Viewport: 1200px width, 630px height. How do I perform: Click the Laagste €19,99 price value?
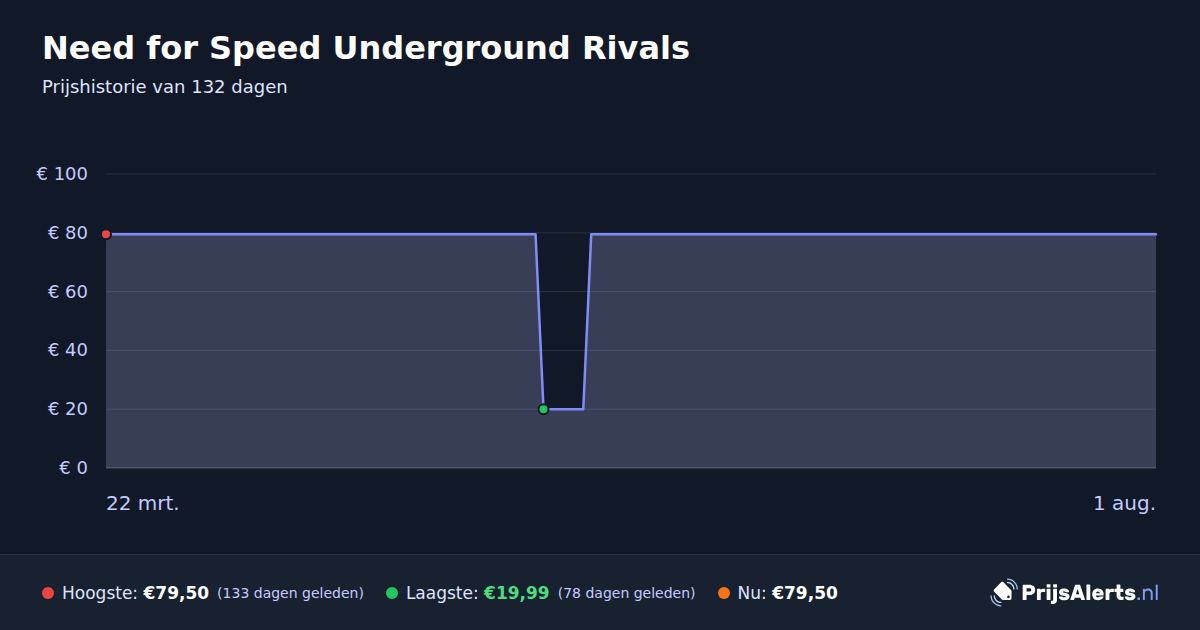[516, 593]
